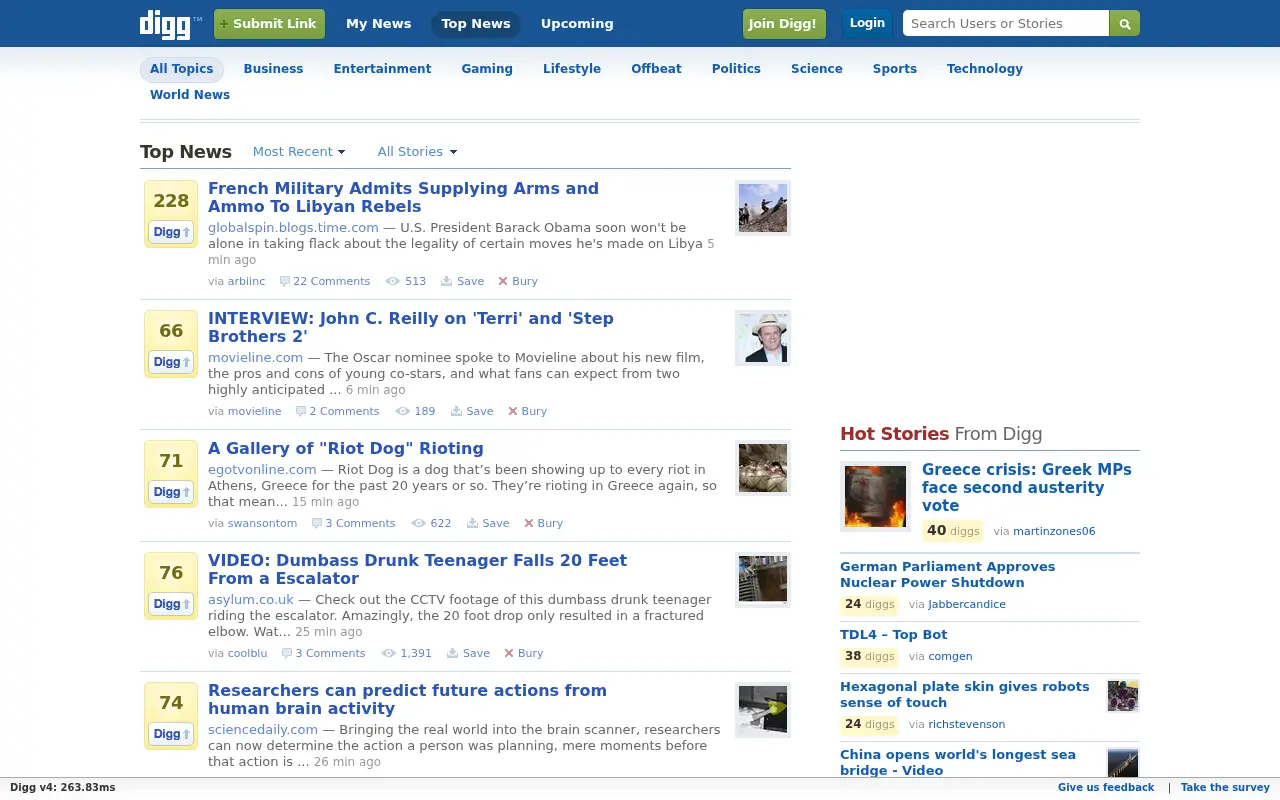1280x800 pixels.
Task: Select the Technology topic
Action: pyautogui.click(x=985, y=69)
